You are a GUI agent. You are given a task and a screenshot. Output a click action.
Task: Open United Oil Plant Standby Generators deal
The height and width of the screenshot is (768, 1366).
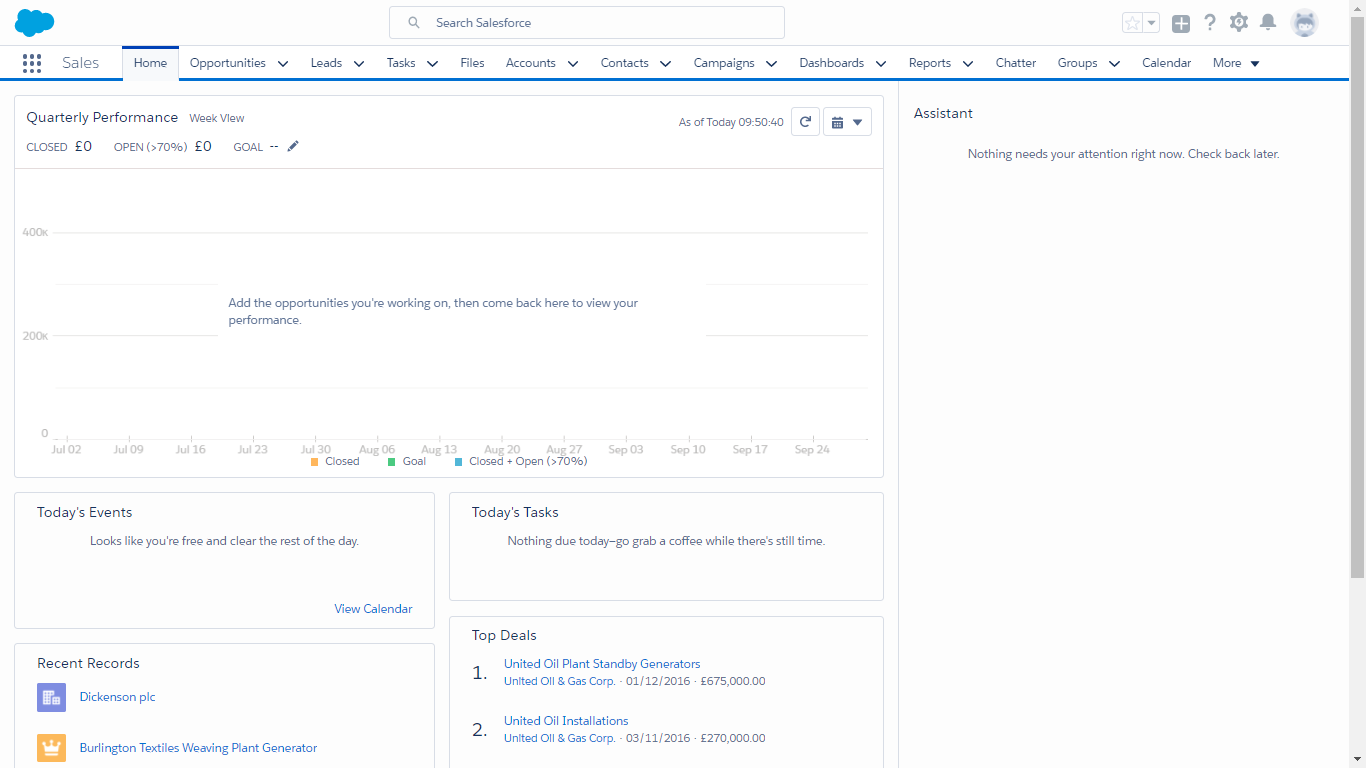coord(602,664)
